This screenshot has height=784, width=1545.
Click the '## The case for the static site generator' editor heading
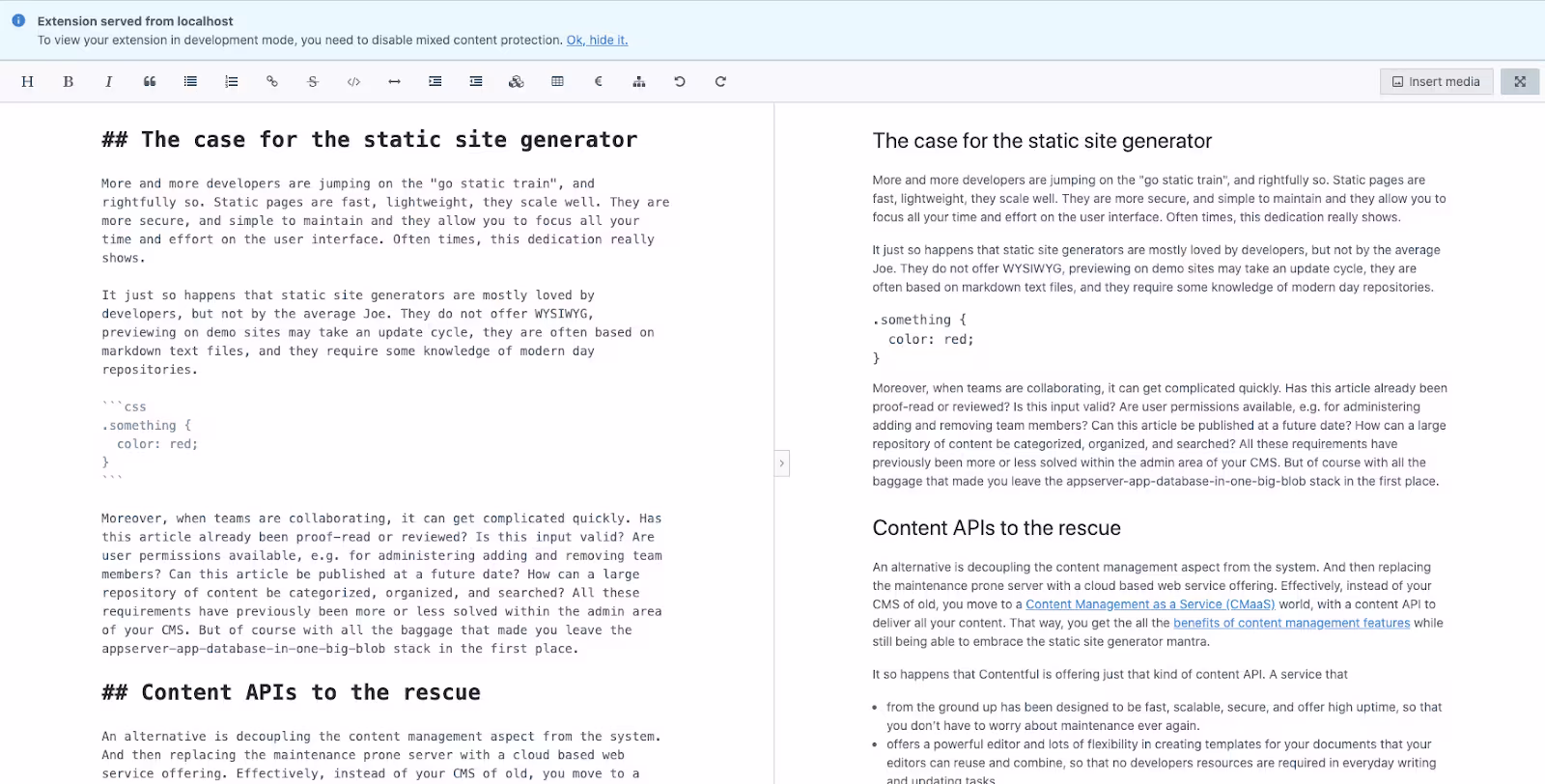coord(370,139)
